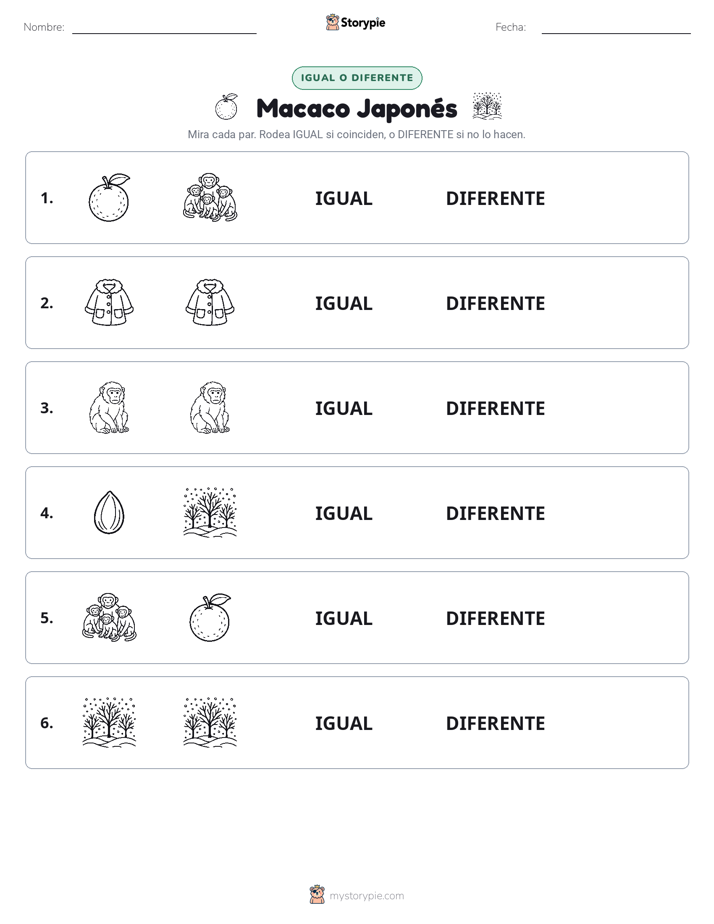Select the orange image in row 5
Viewport: 714px width, 924px height.
point(210,618)
